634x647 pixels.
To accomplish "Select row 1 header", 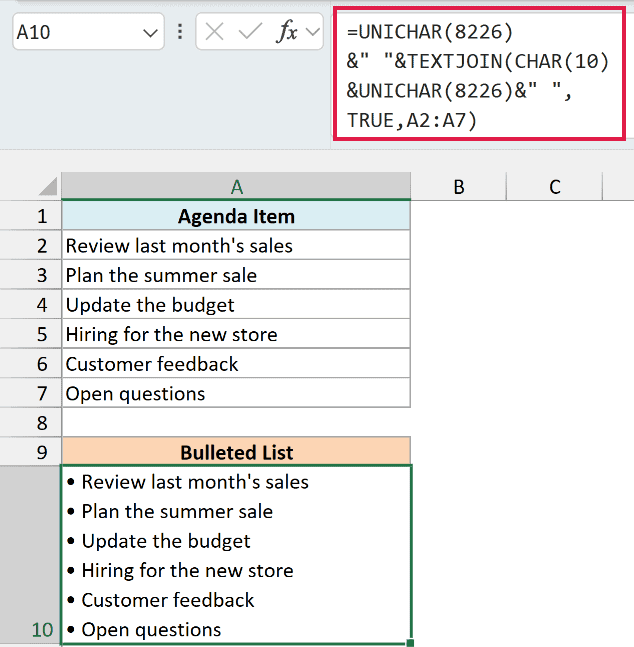I will coord(31,216).
